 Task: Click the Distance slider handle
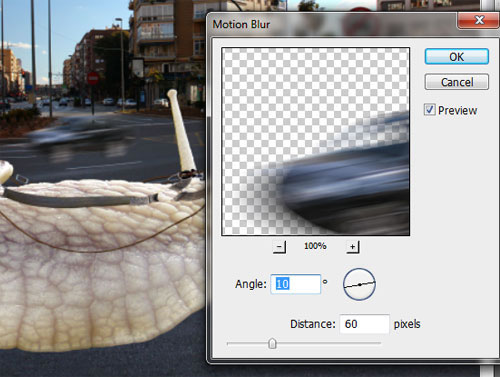tap(272, 343)
